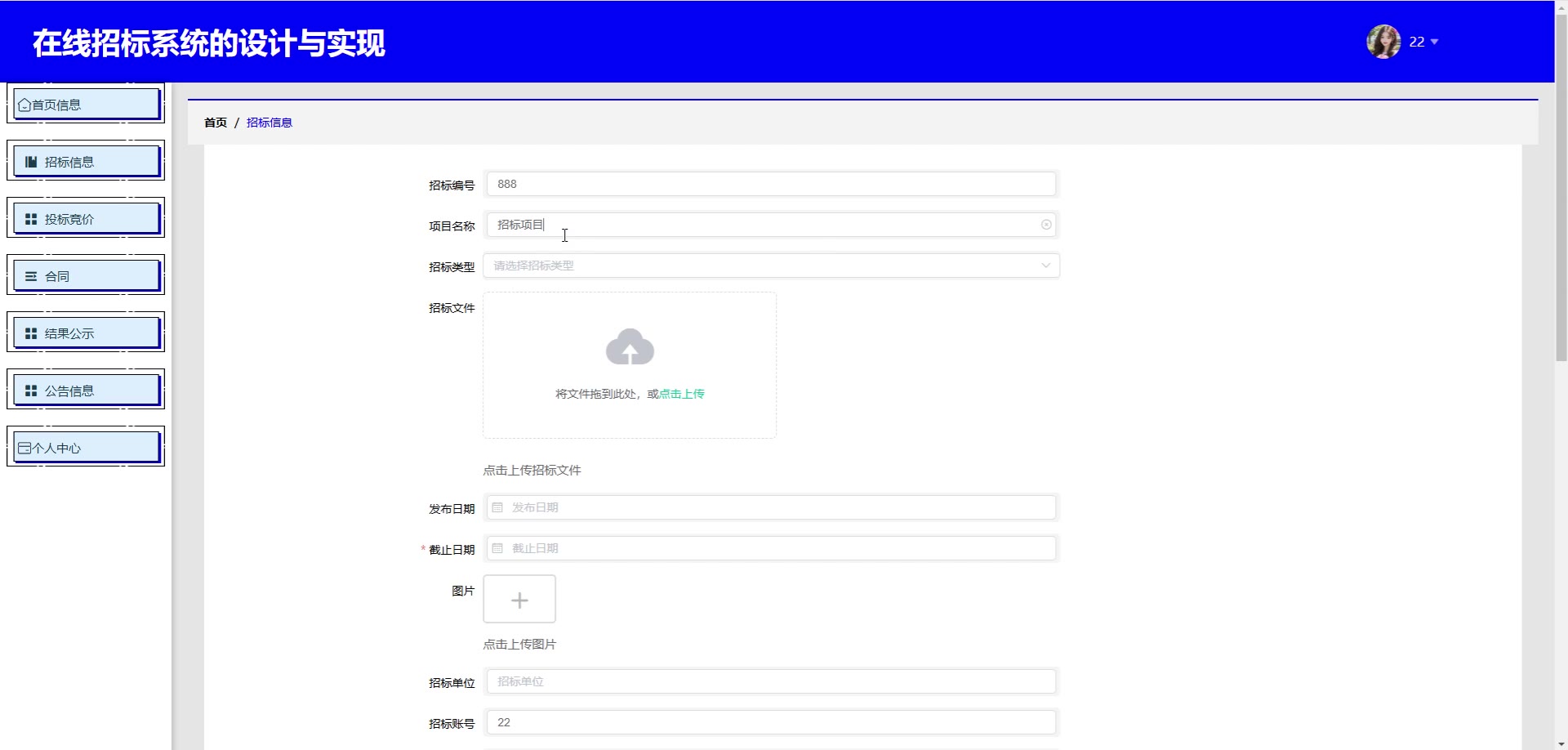Viewport: 1568px width, 750px height.
Task: Click the grid icon beside 投标竞价
Action: coord(31,219)
